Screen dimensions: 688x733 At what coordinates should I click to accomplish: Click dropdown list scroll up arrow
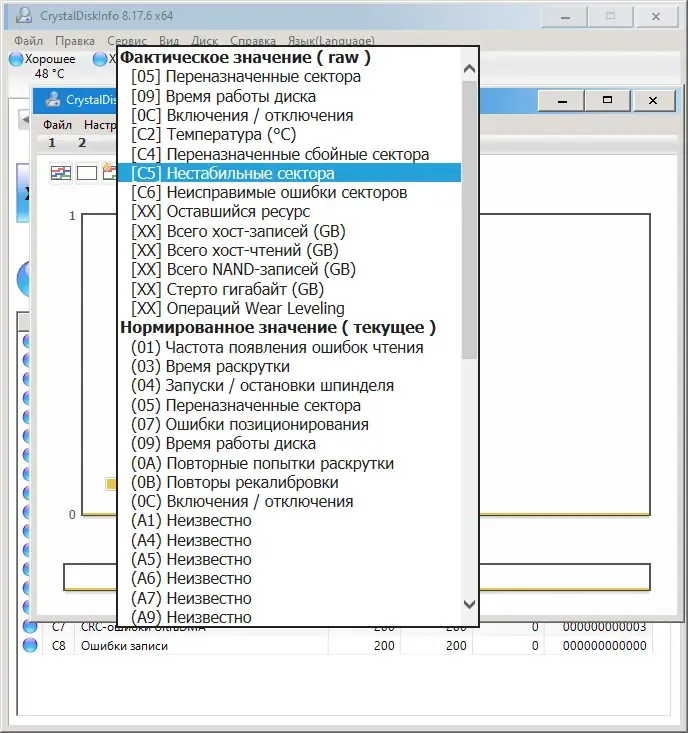[469, 69]
